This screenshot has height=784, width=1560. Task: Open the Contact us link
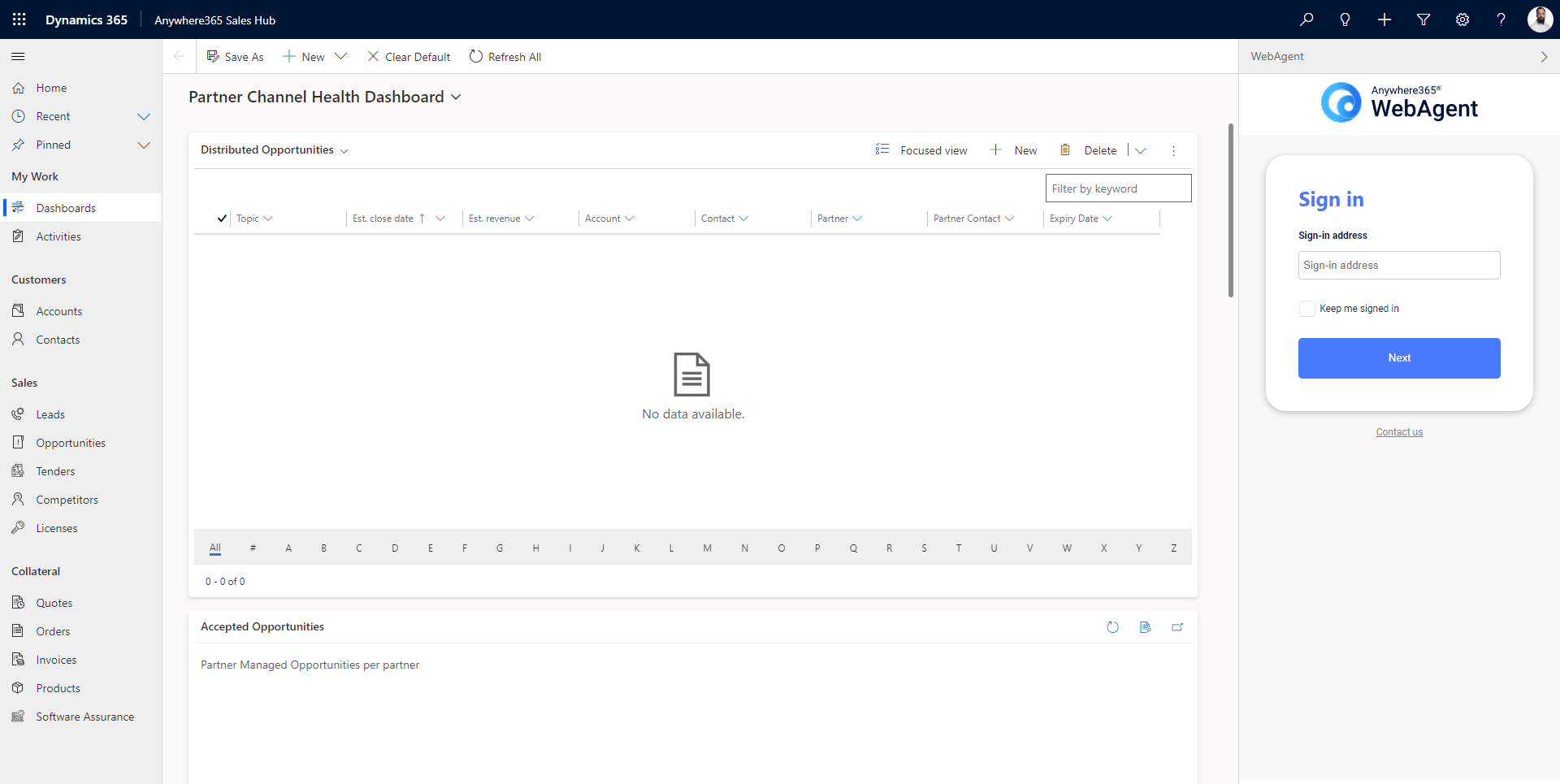pyautogui.click(x=1399, y=432)
